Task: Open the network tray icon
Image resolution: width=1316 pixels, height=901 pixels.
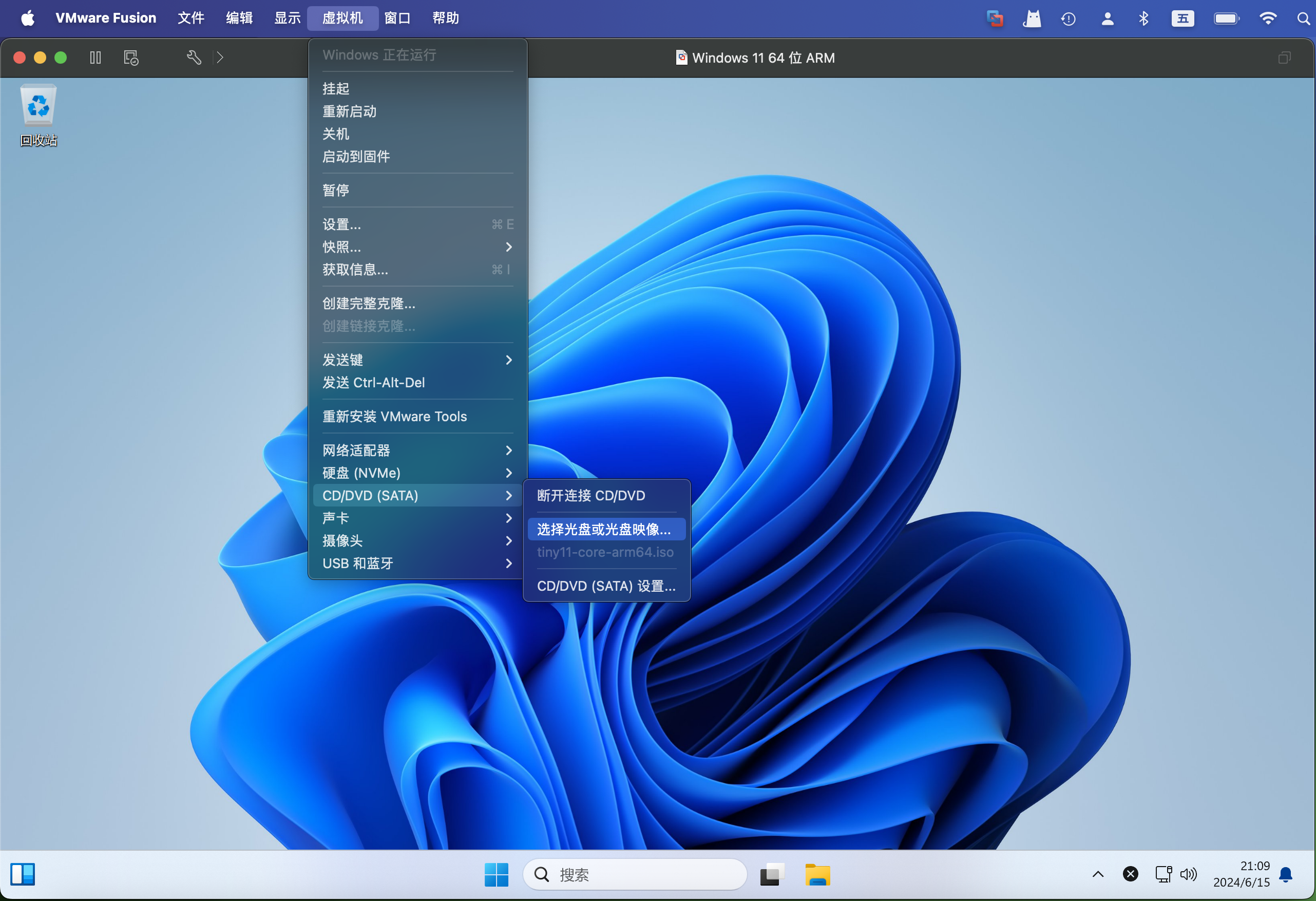Action: point(1163,874)
